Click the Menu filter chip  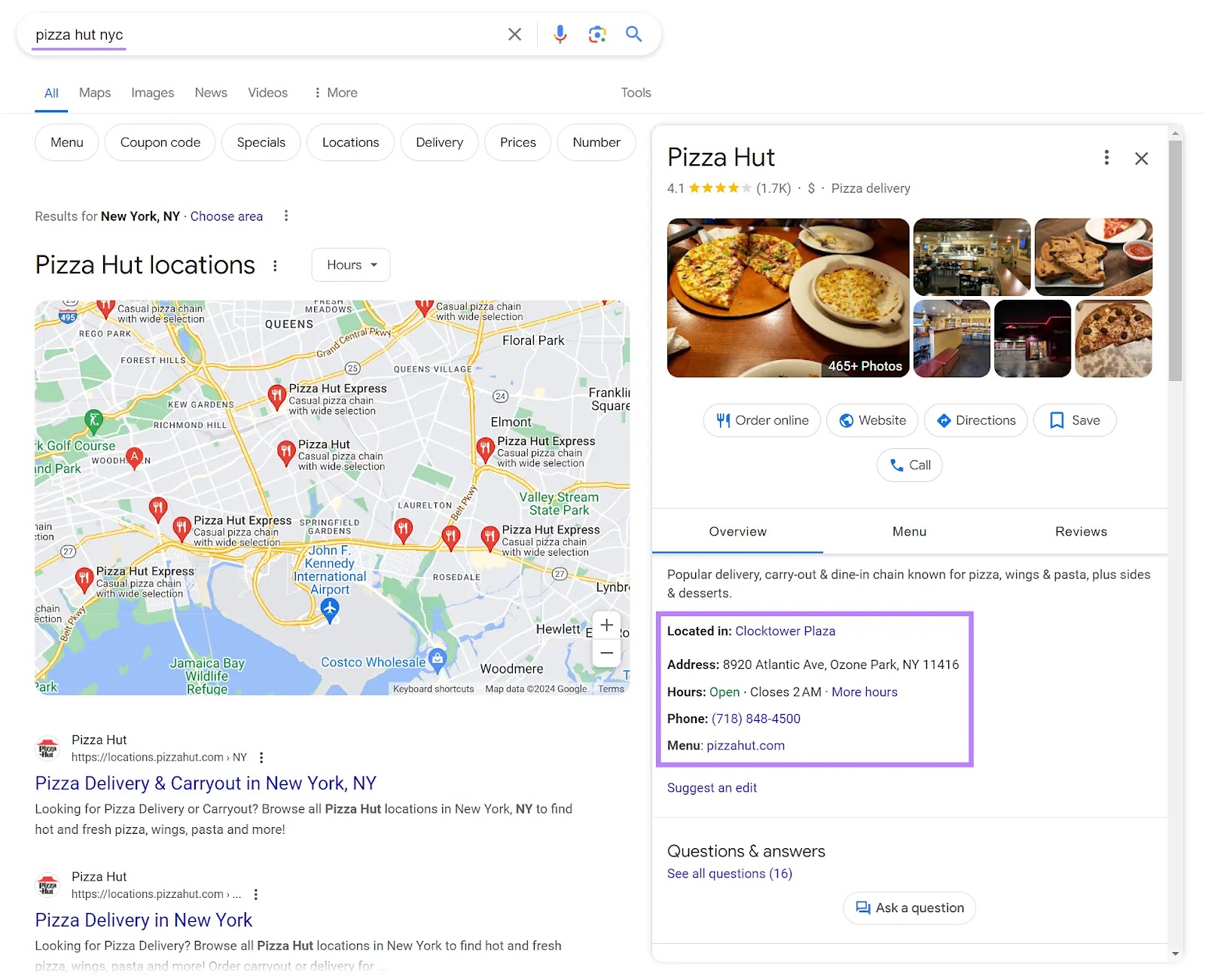click(67, 142)
